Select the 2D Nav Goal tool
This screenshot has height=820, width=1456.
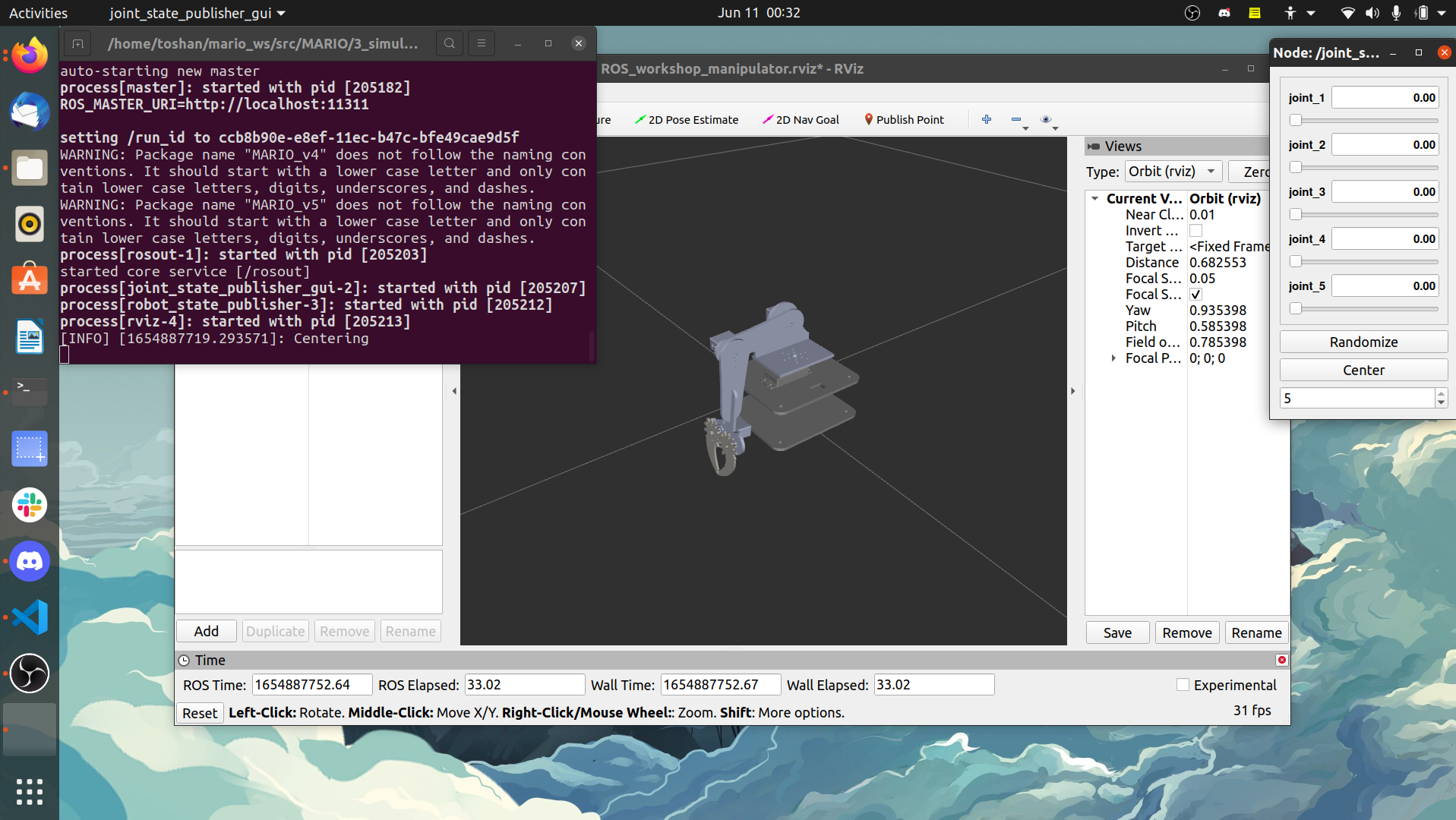(801, 120)
